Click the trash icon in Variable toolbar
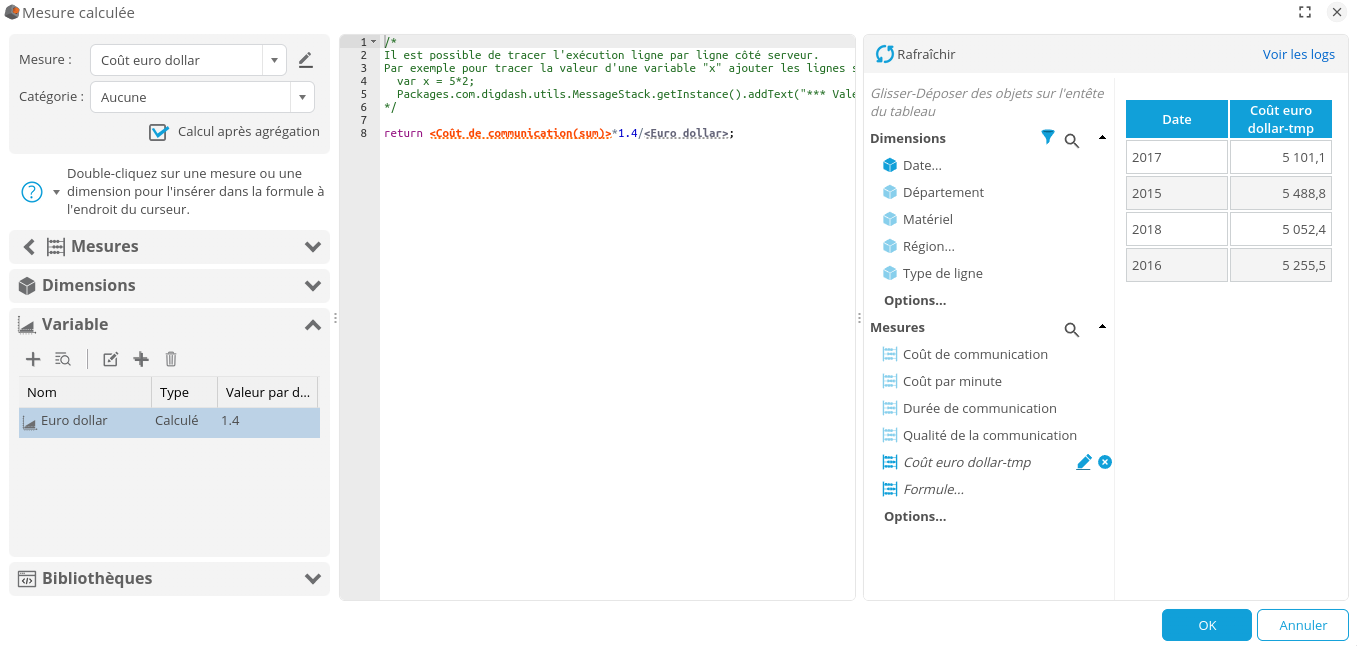Screen dimensions: 1357x646 click(x=171, y=359)
